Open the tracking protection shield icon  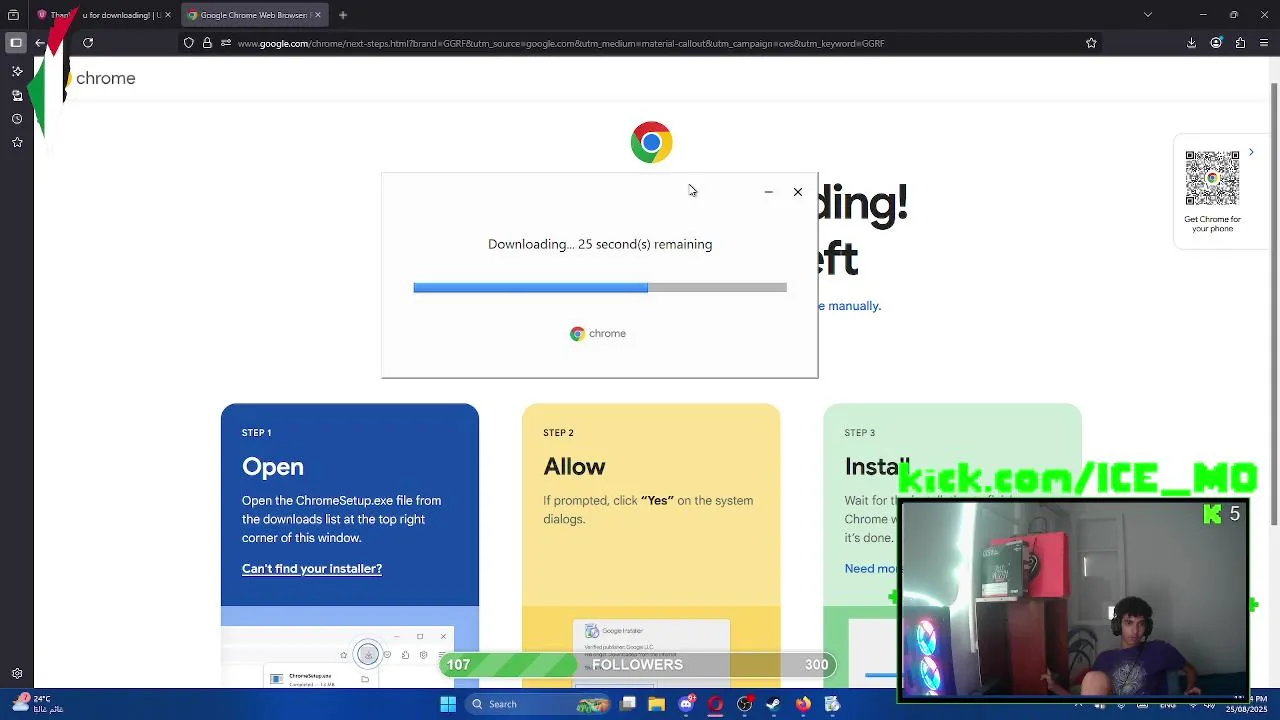pos(188,43)
